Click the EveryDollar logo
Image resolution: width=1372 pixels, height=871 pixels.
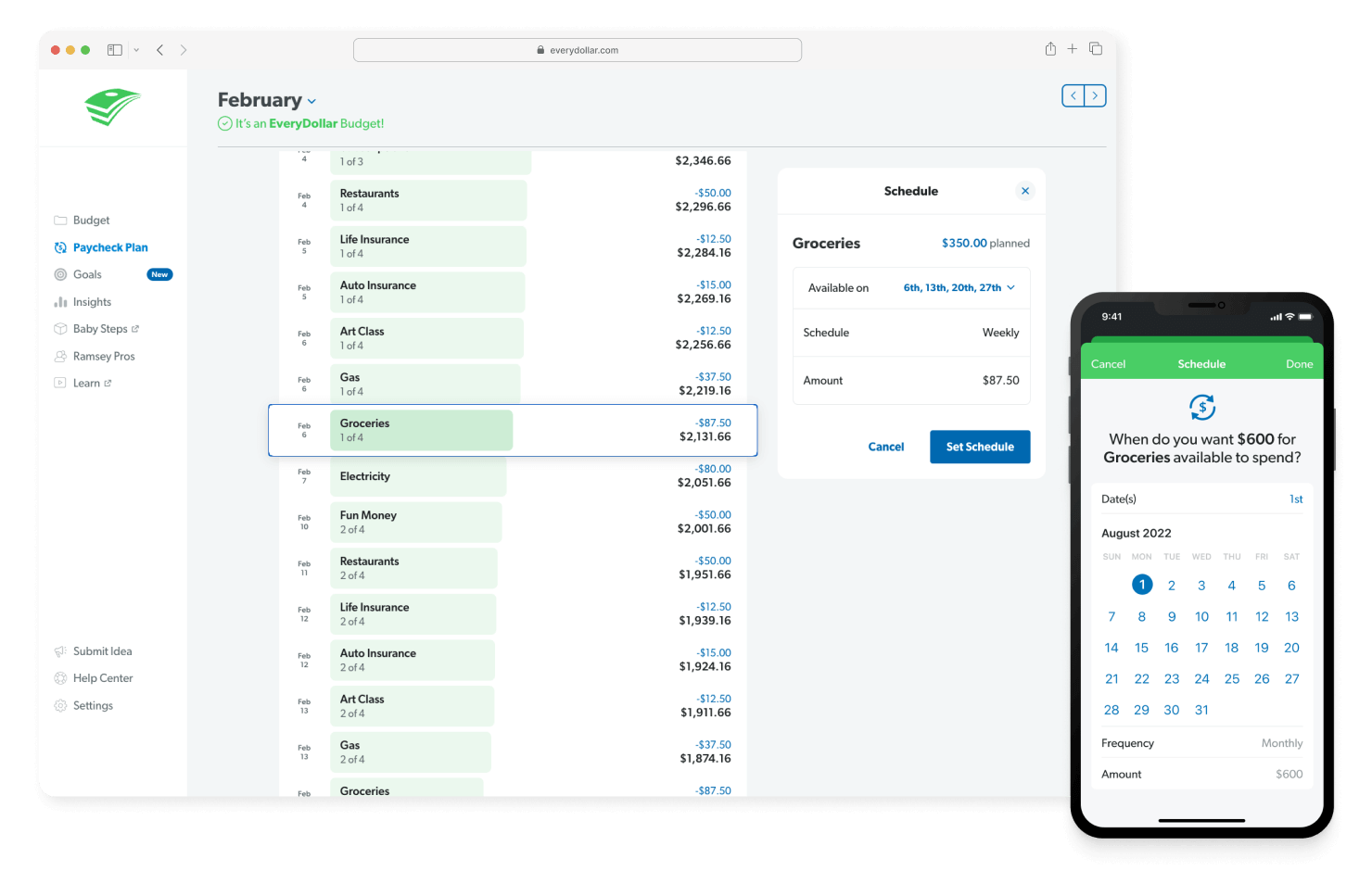(112, 107)
